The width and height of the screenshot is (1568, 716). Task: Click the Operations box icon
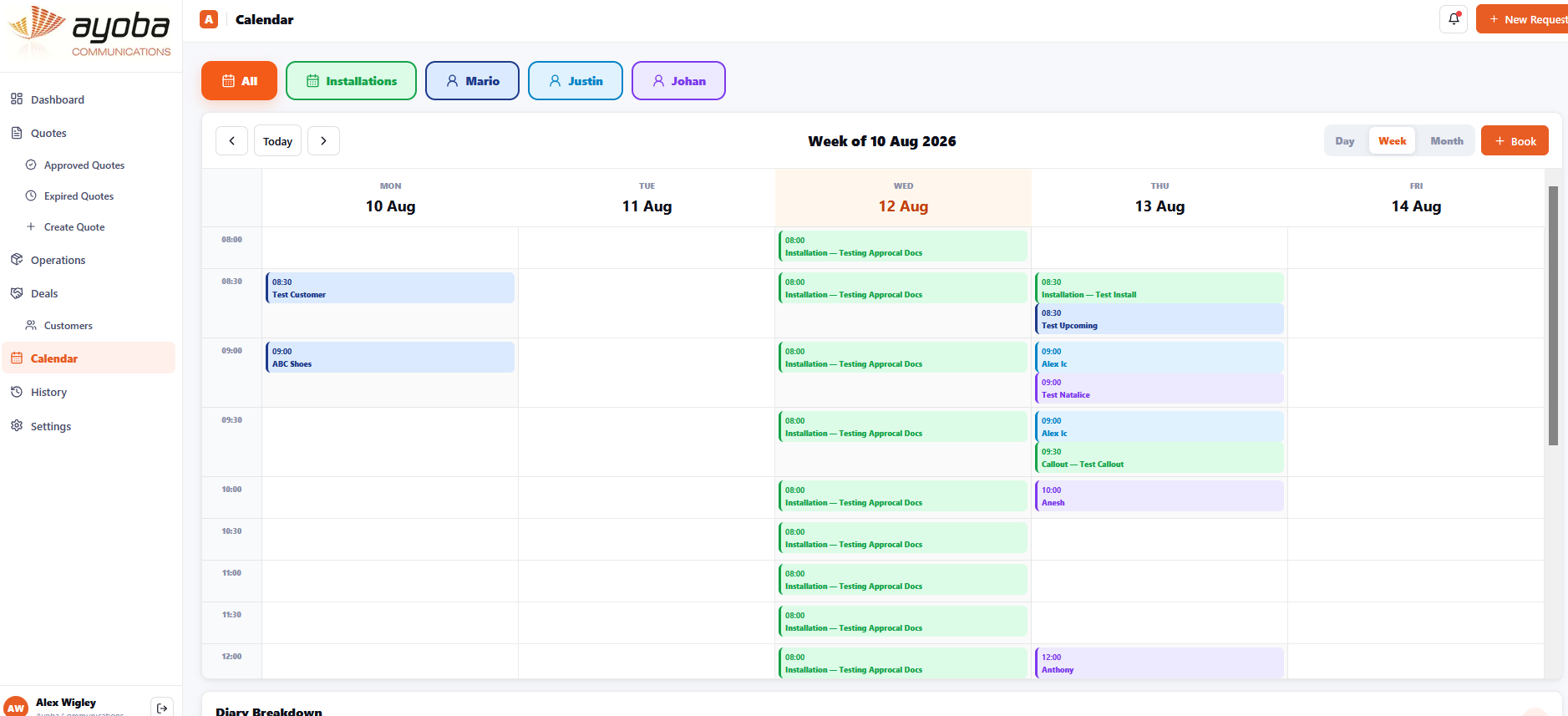pos(17,260)
